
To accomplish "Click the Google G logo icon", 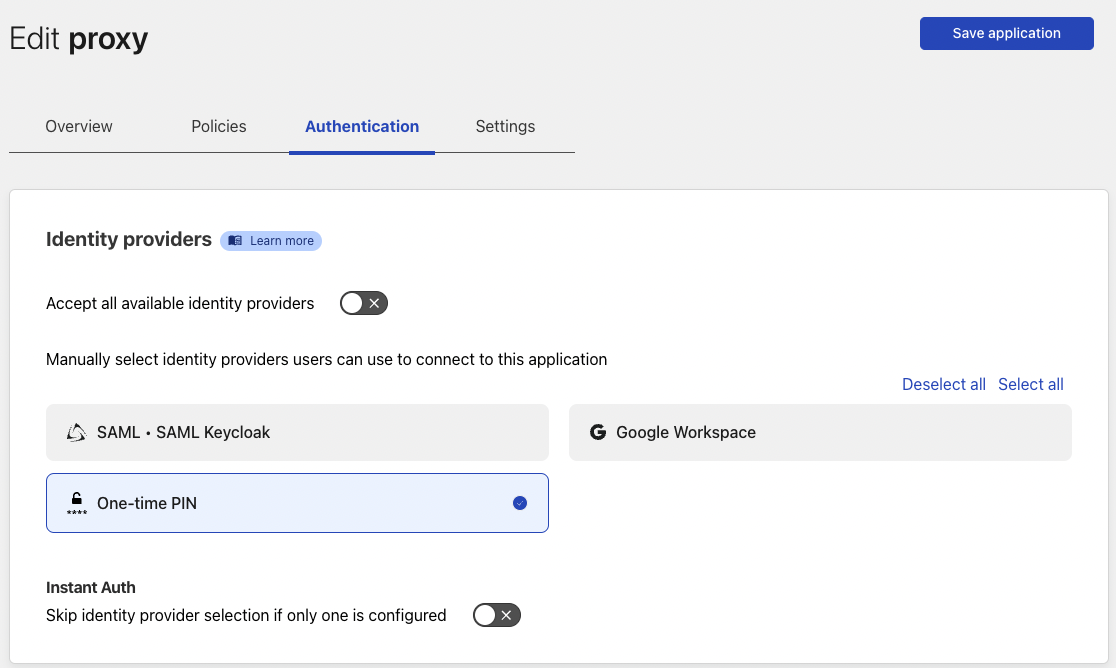I will click(x=598, y=433).
